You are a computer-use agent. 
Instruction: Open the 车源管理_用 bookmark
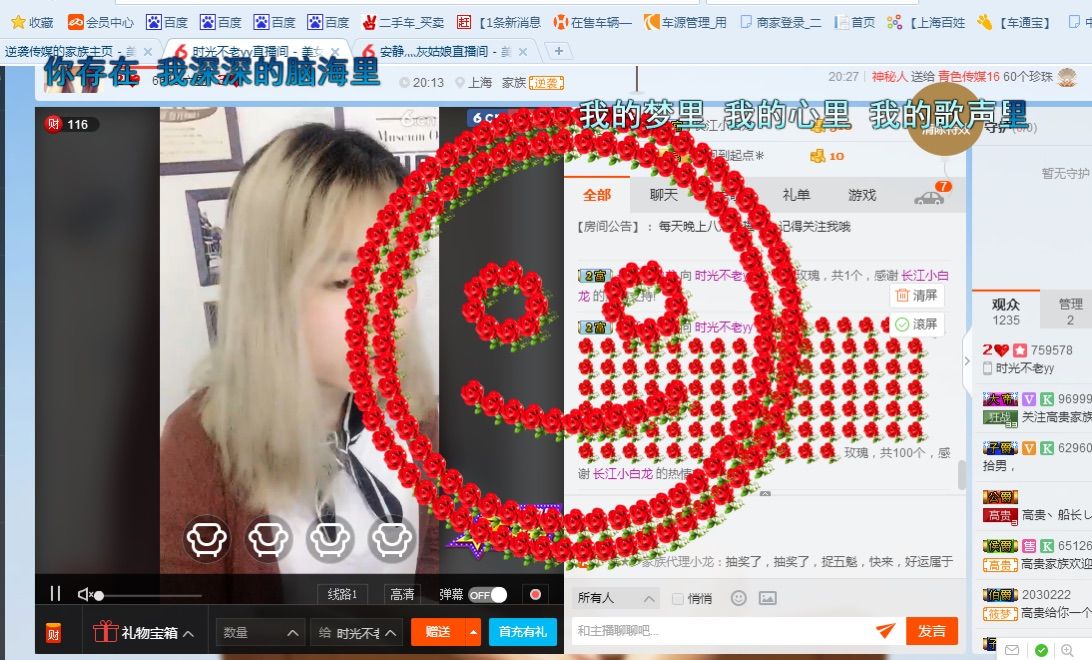coord(685,22)
